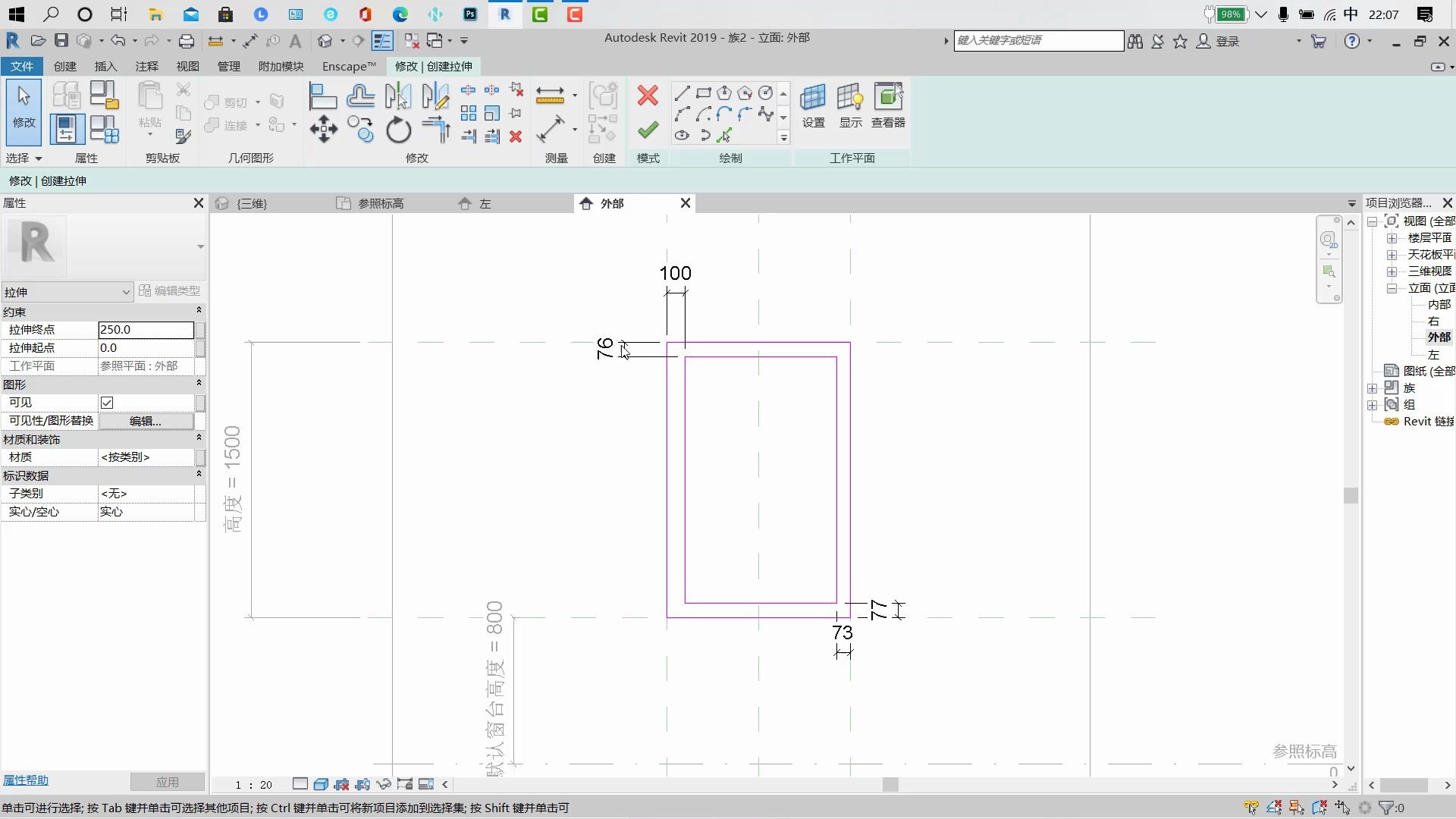Toggle the 可见 (Visible) checkbox
This screenshot has width=1456, height=819.
pyautogui.click(x=107, y=403)
